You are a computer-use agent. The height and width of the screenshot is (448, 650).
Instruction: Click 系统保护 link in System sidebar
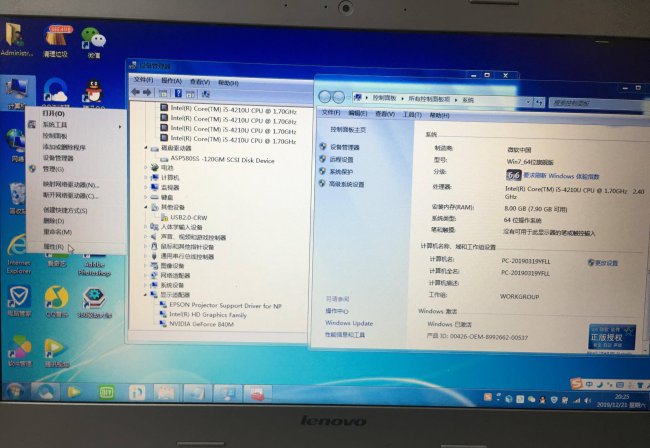[x=341, y=172]
